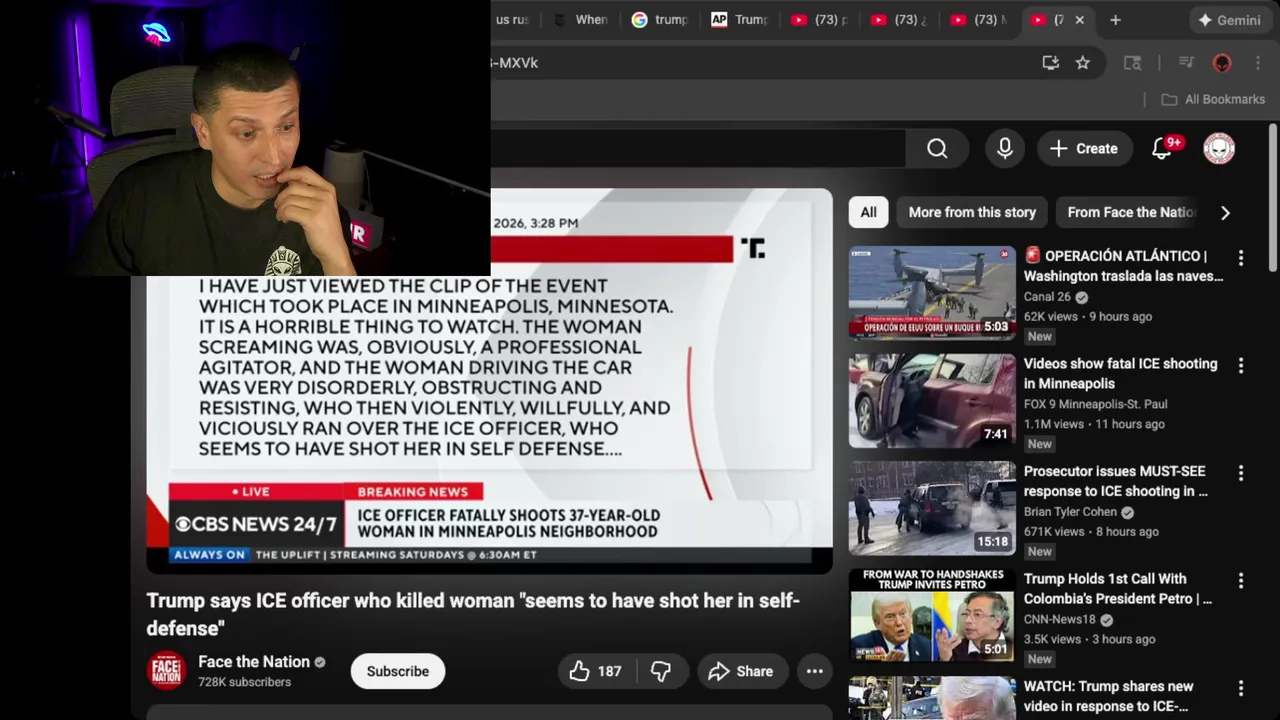The image size is (1280, 720).
Task: Open 'Trump Holds 1st Call' video title
Action: point(1118,589)
